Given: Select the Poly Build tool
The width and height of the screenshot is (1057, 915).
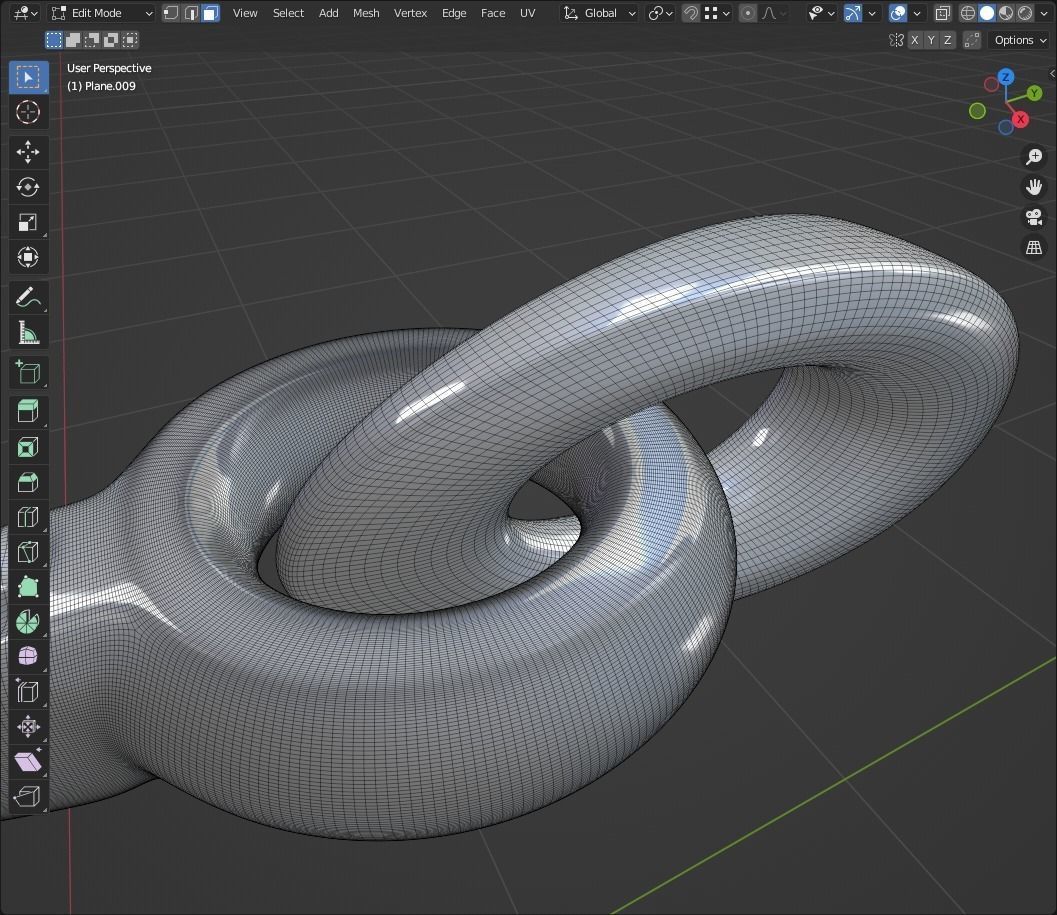Looking at the screenshot, I should 28,587.
